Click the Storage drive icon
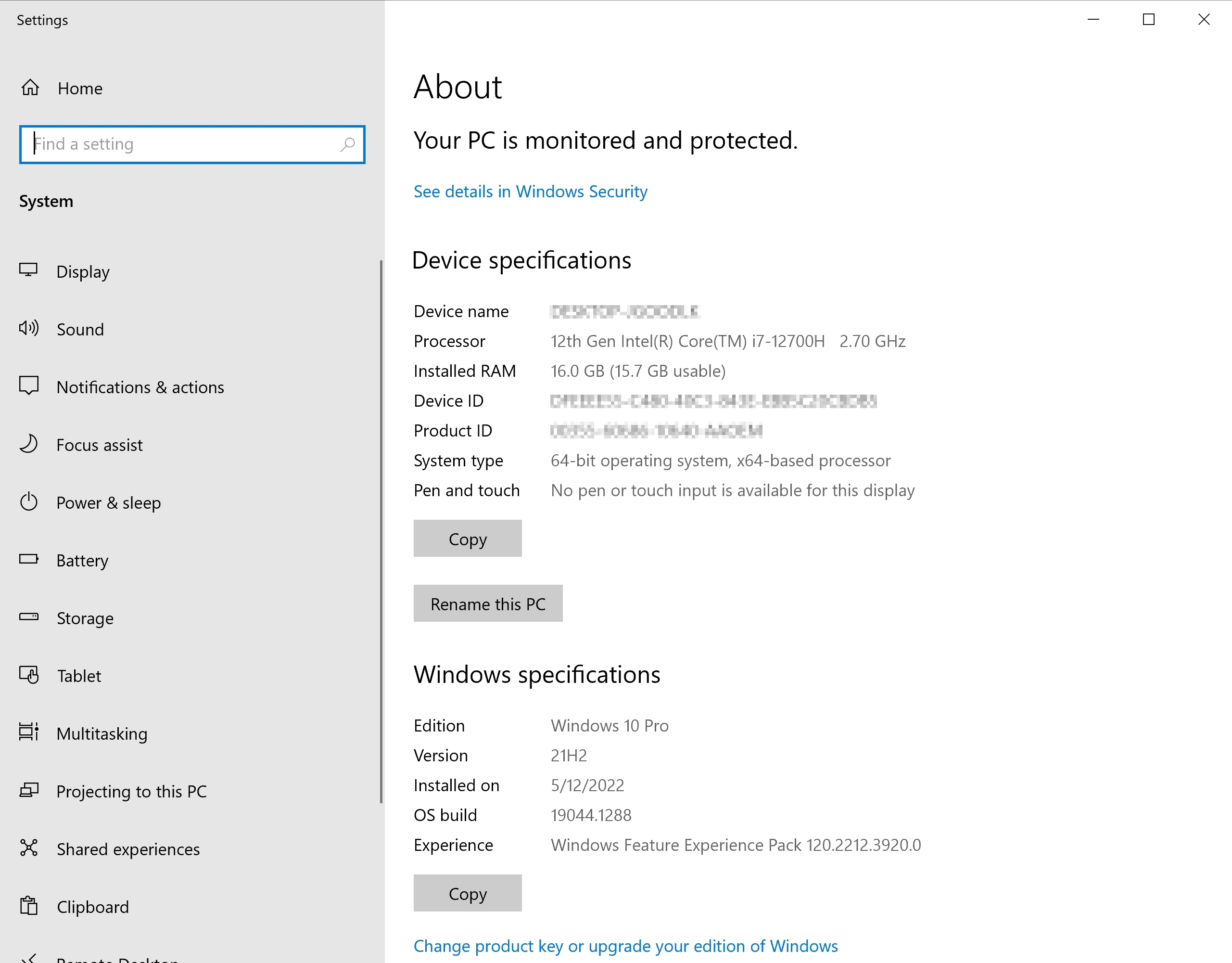Viewport: 1232px width, 963px height. [x=29, y=617]
